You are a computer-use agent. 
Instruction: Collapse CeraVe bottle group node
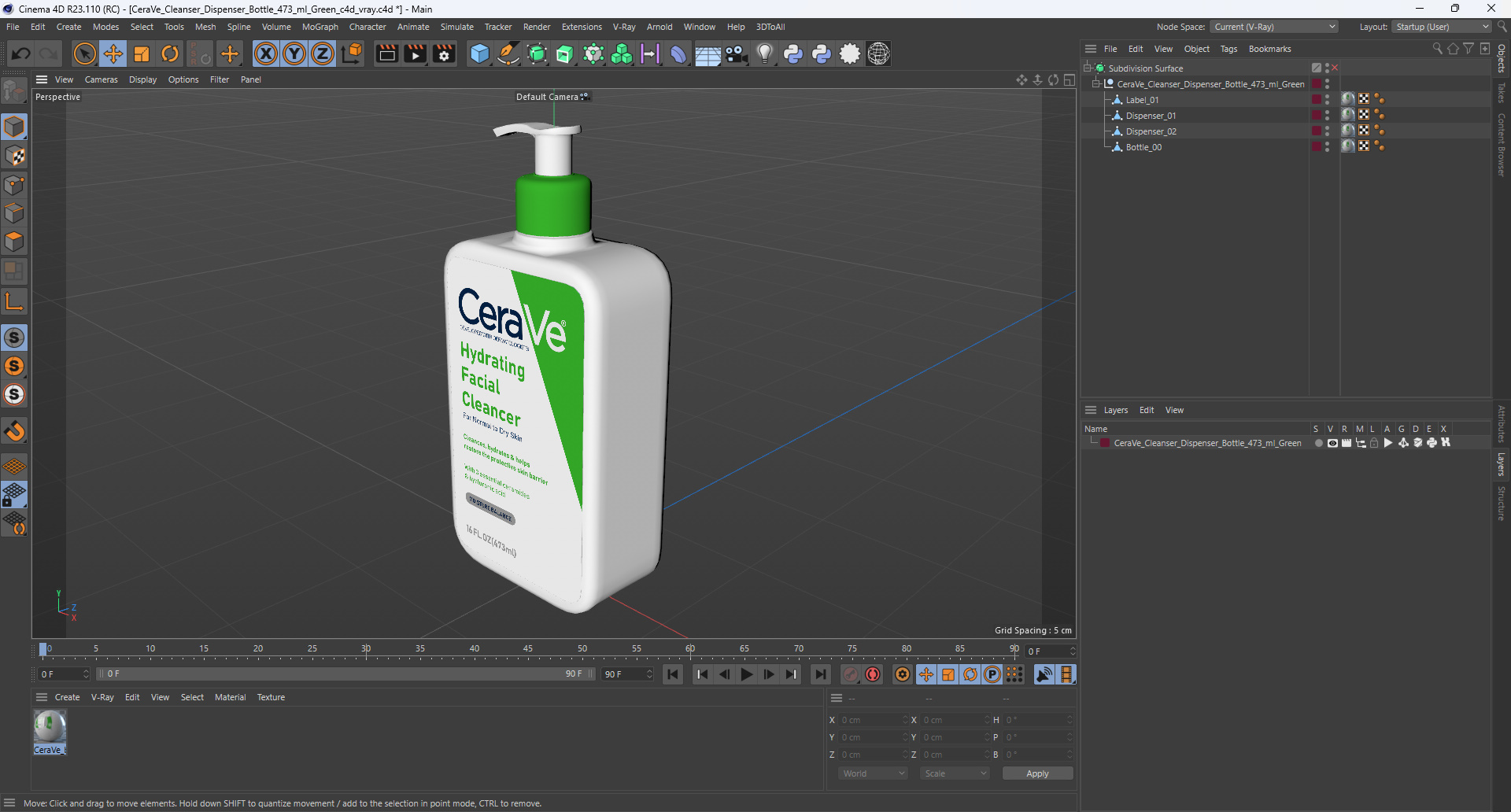click(x=1095, y=84)
